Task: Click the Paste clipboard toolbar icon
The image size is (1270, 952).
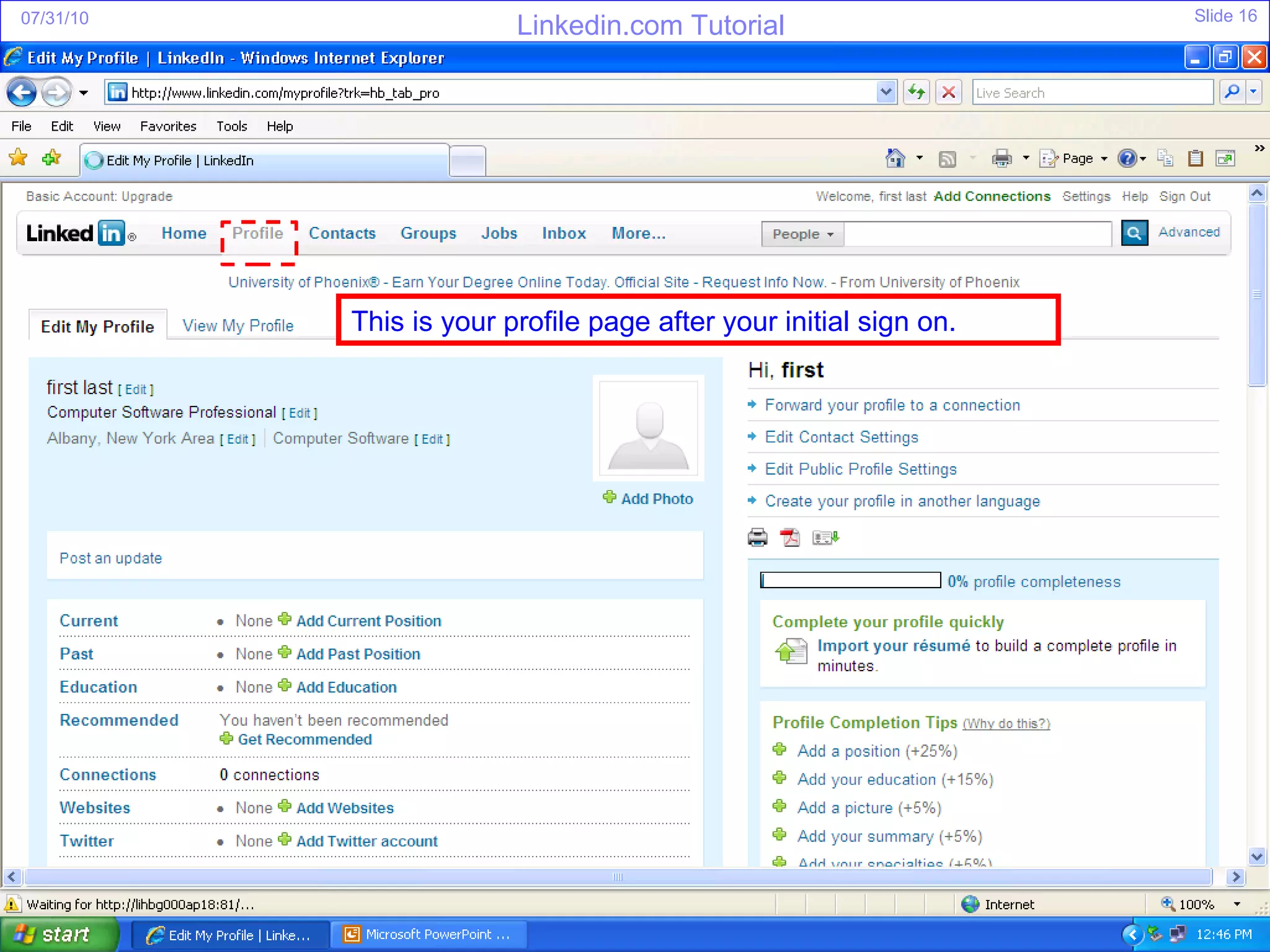Action: pos(1195,159)
